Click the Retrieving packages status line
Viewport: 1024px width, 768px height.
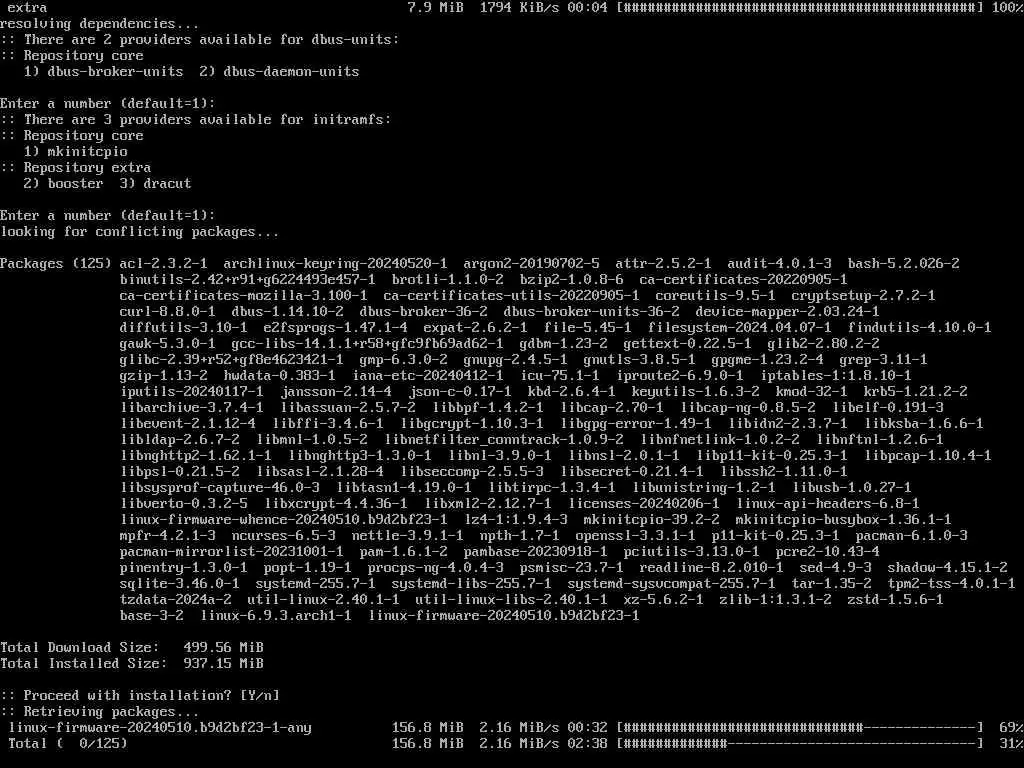point(100,712)
